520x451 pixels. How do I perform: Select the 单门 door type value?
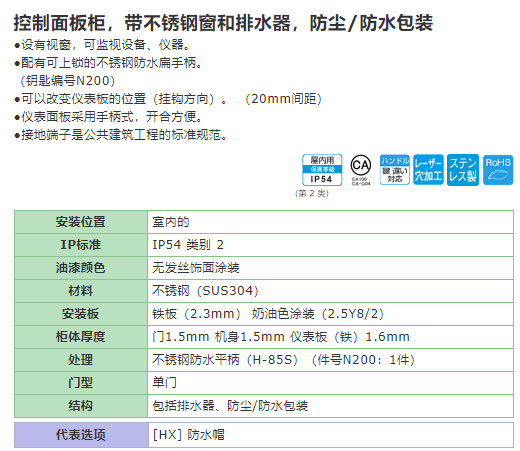coord(164,382)
